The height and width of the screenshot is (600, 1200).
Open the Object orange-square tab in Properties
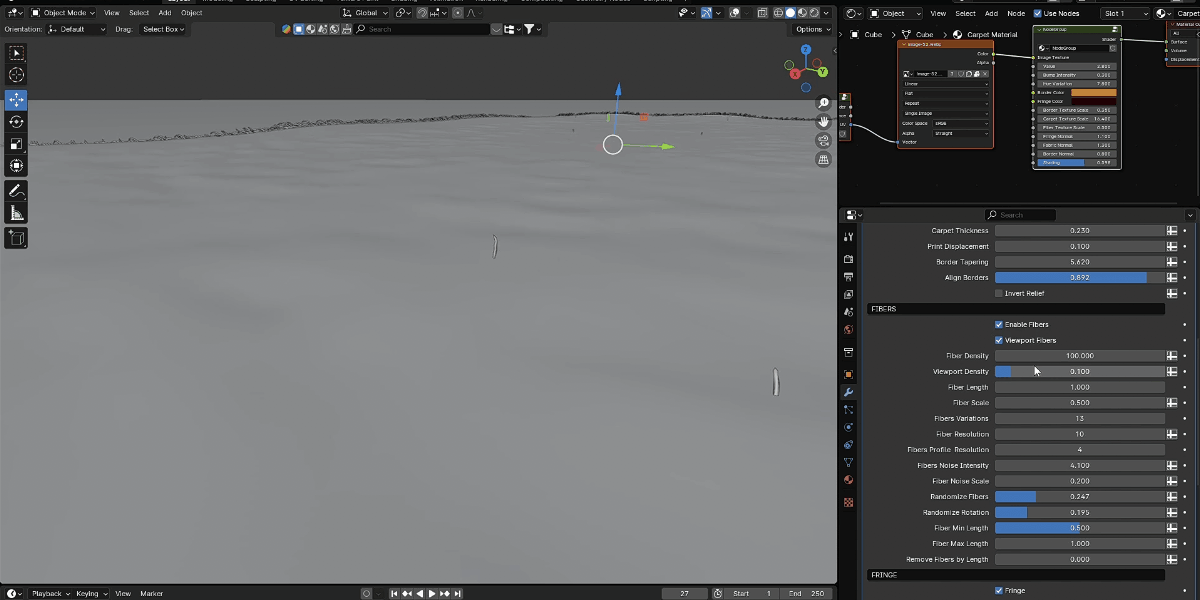[x=849, y=374]
